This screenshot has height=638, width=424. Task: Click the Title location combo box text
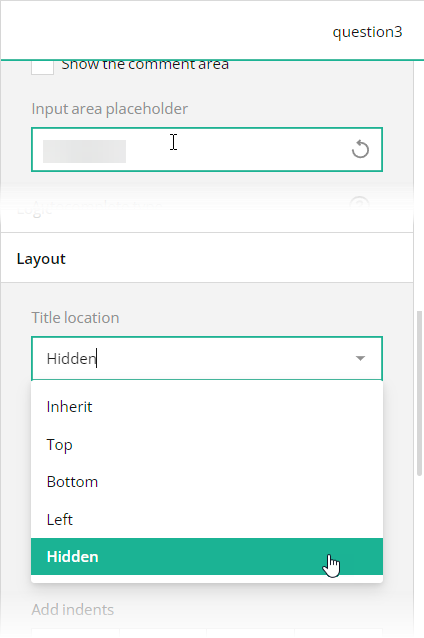(x=72, y=358)
